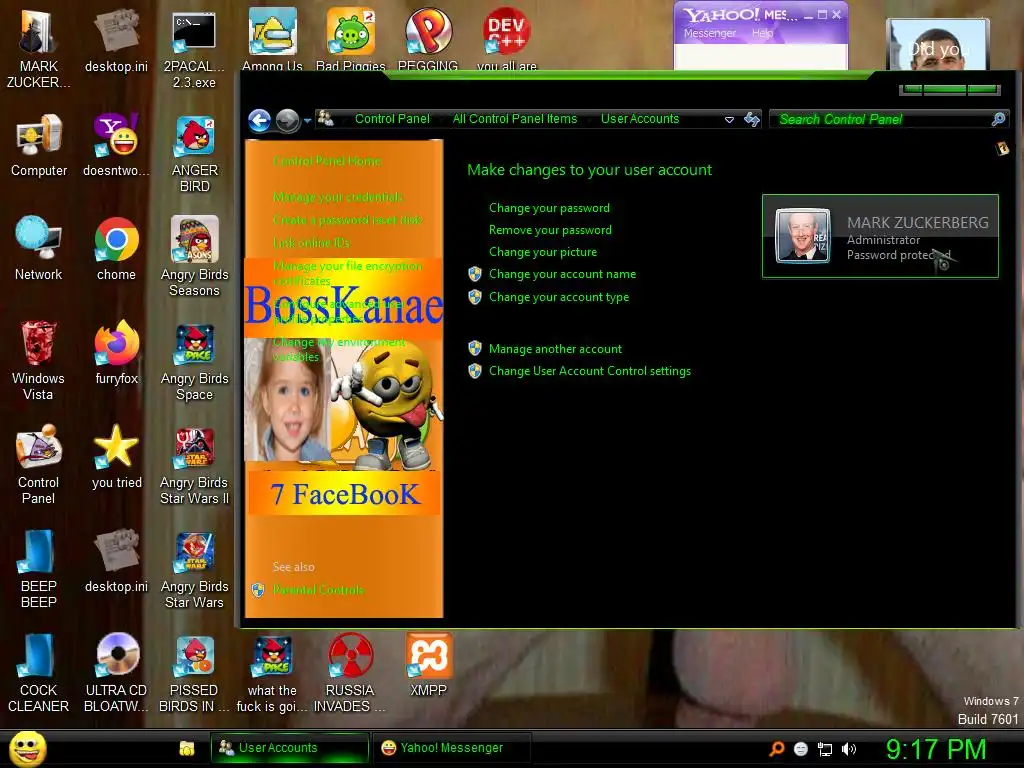Open Change your account type link
Image resolution: width=1024 pixels, height=768 pixels.
(x=559, y=297)
